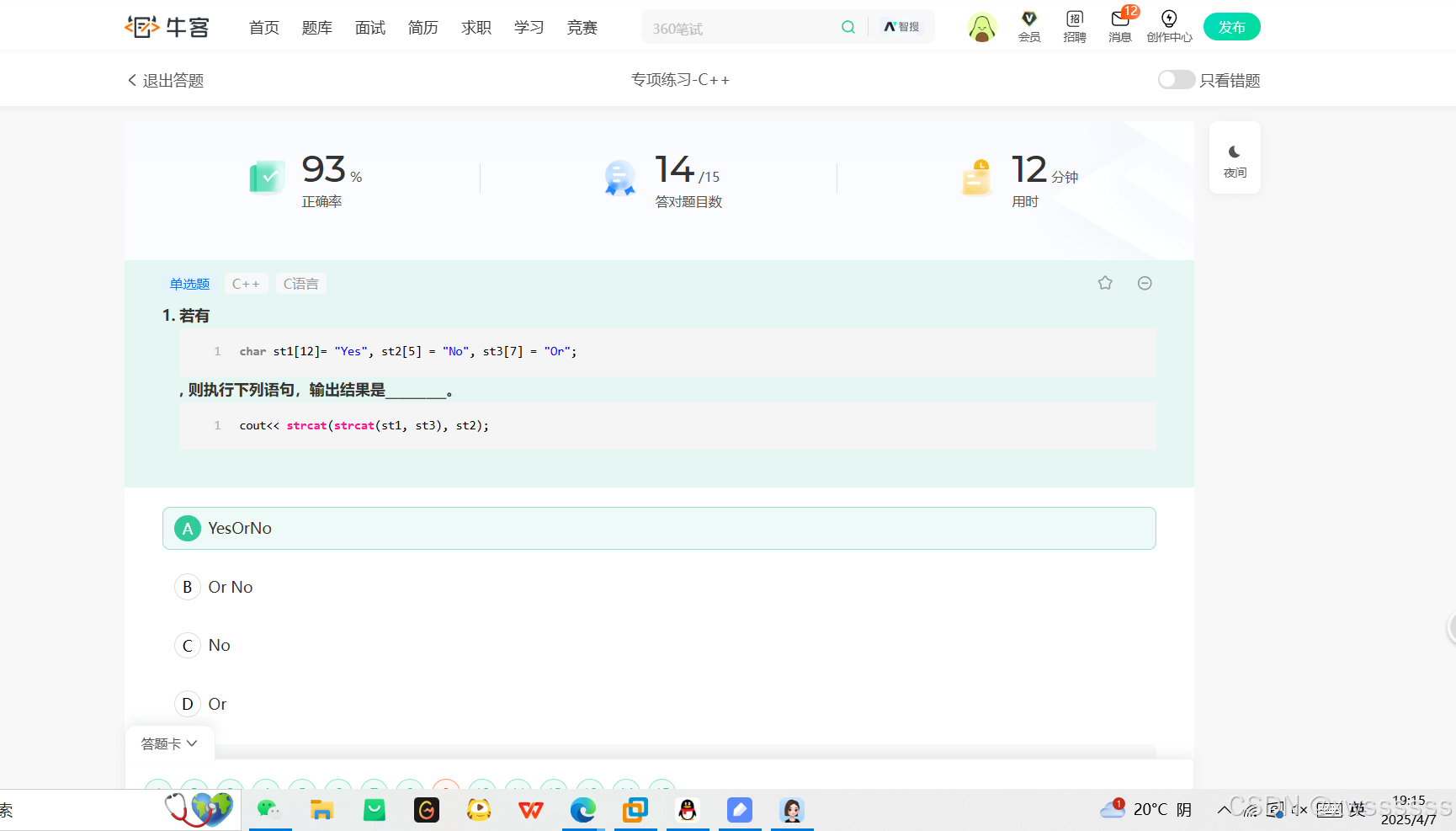Click the C++ tag

point(246,284)
